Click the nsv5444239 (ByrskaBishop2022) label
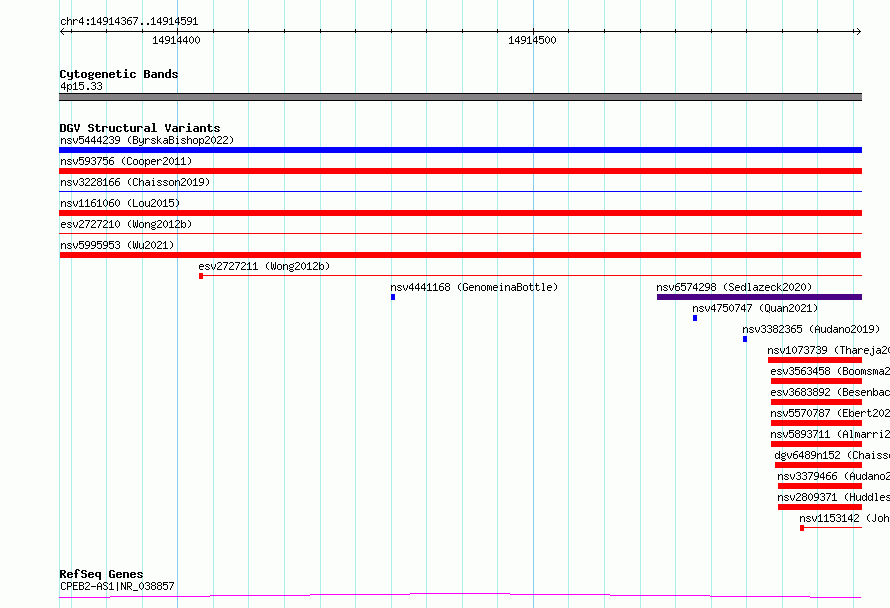Image resolution: width=890 pixels, height=608 pixels. [x=147, y=140]
